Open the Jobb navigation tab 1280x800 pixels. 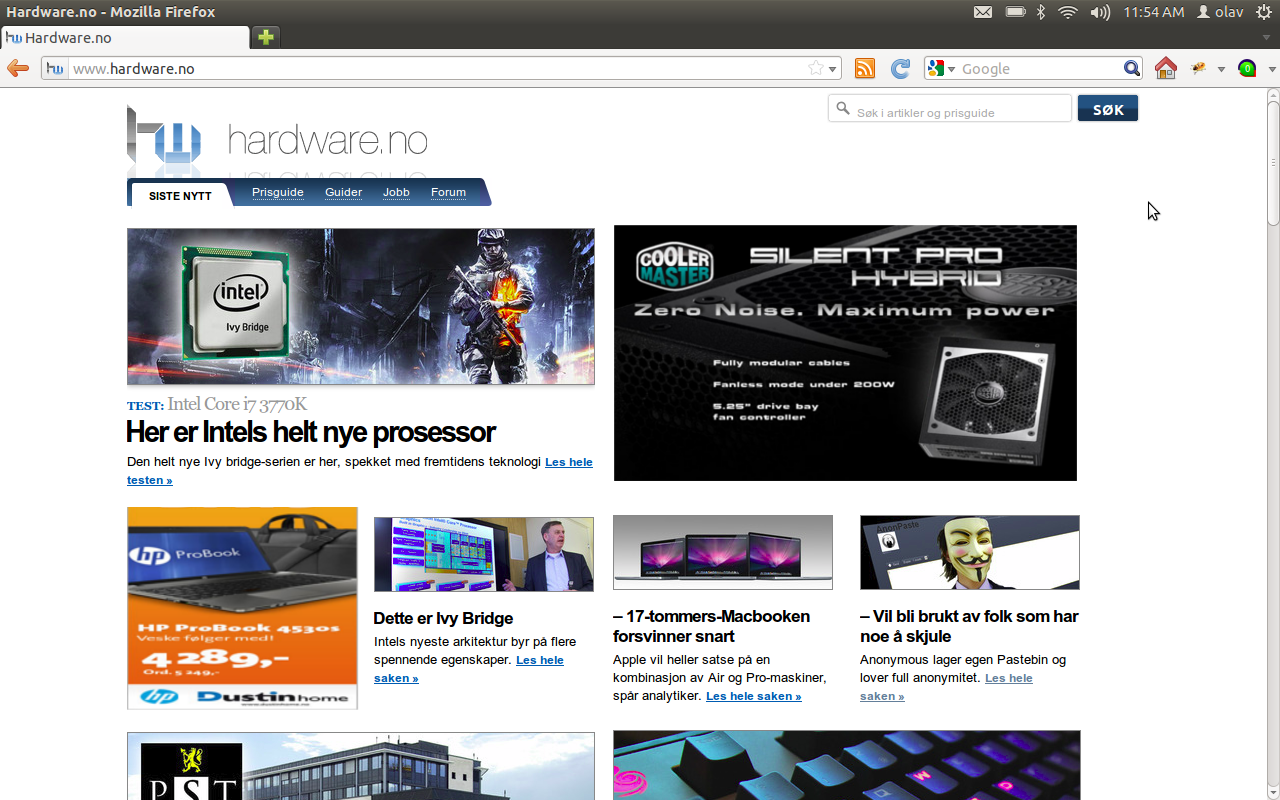point(396,192)
